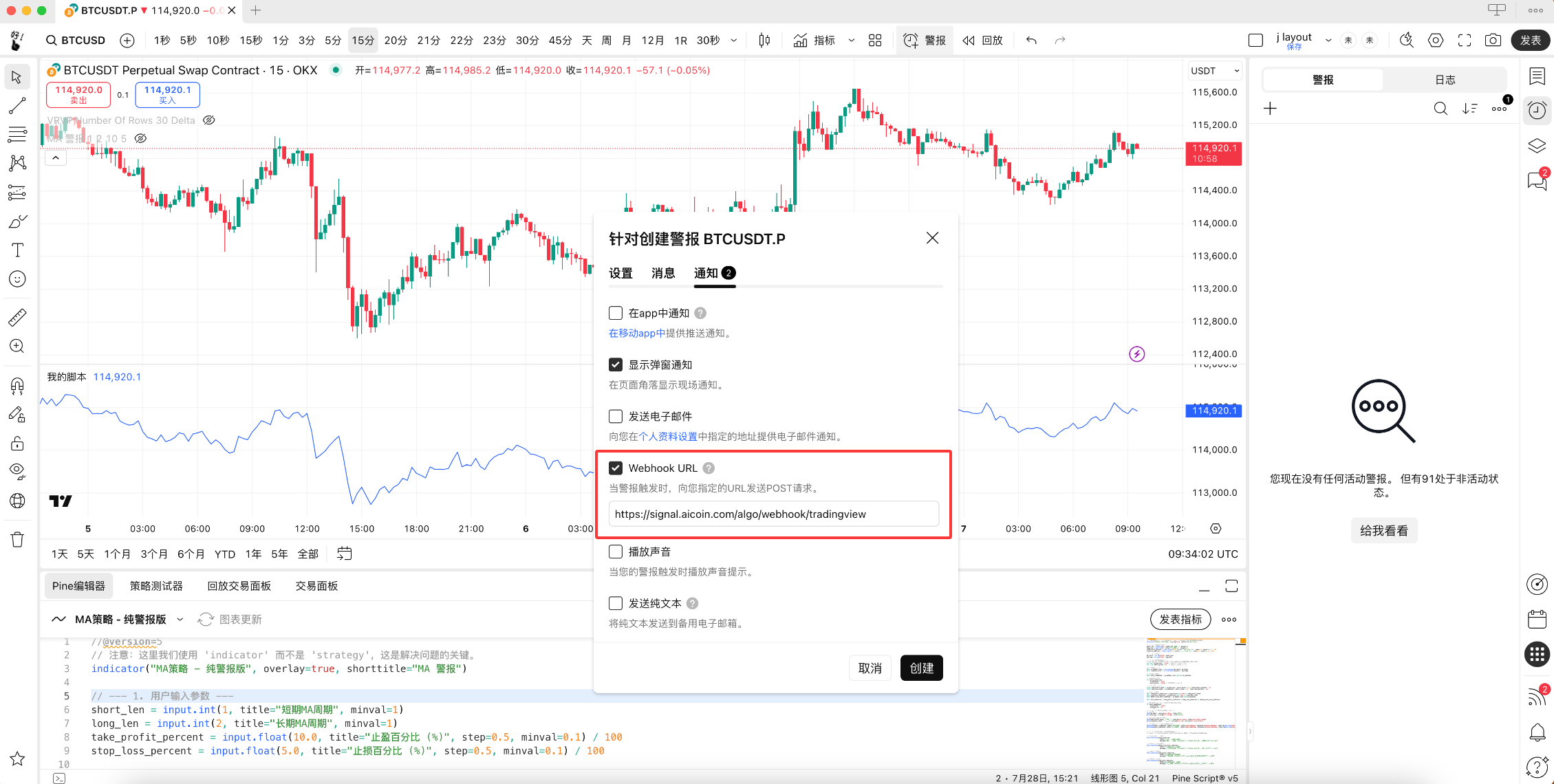Open Pine editor more options ellipsis
The height and width of the screenshot is (784, 1554).
tap(1229, 620)
